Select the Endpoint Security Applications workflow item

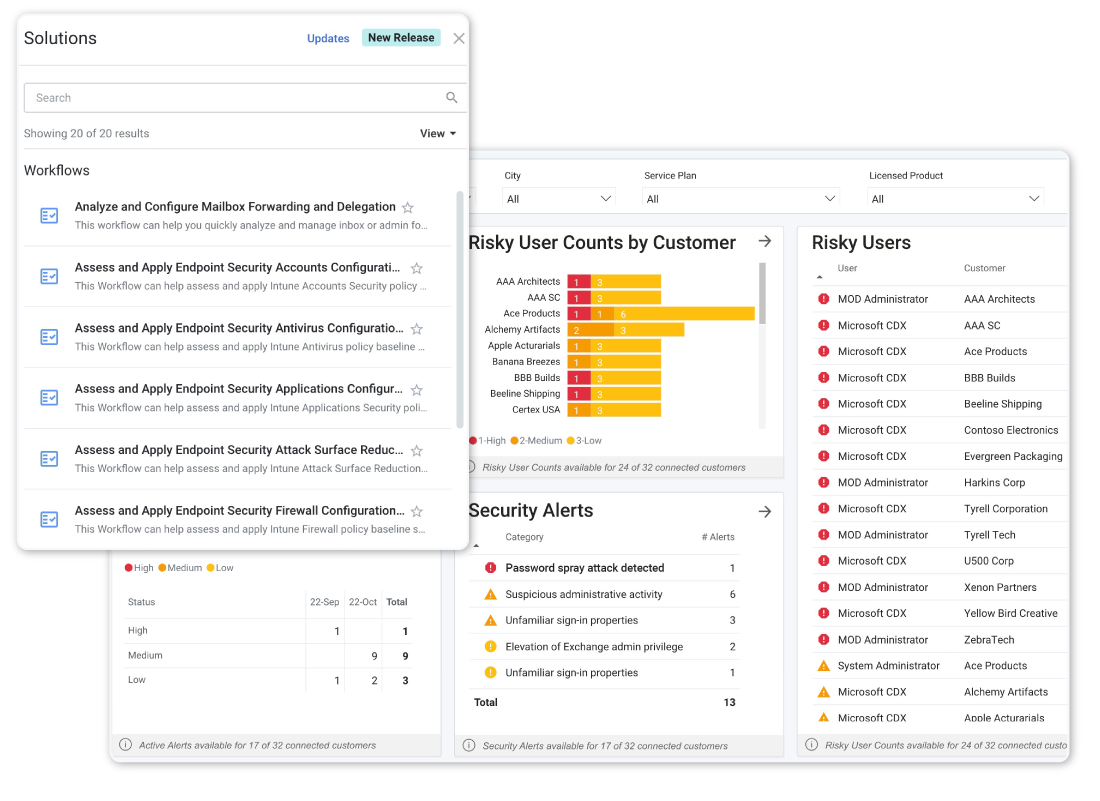[x=238, y=389]
